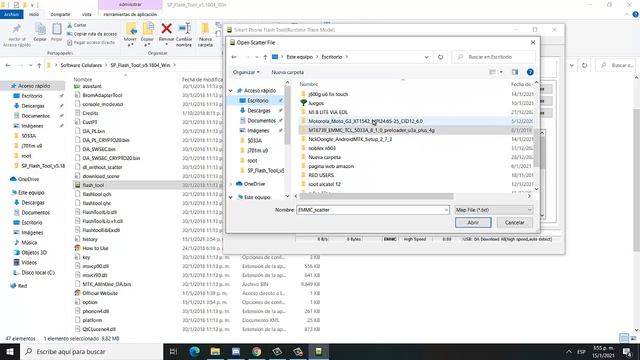Viewport: 640px width, 360px height.
Task: Click Software Celulares in Explorer breadcrumb
Action: point(81,65)
